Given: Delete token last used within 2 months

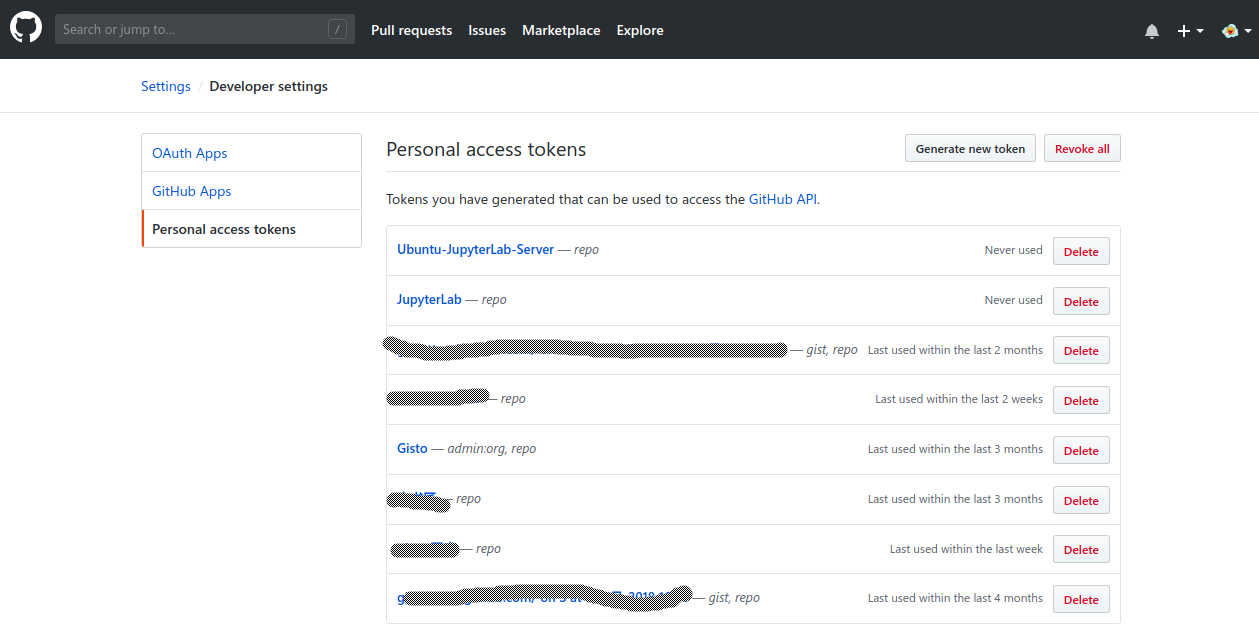Looking at the screenshot, I should [x=1081, y=351].
